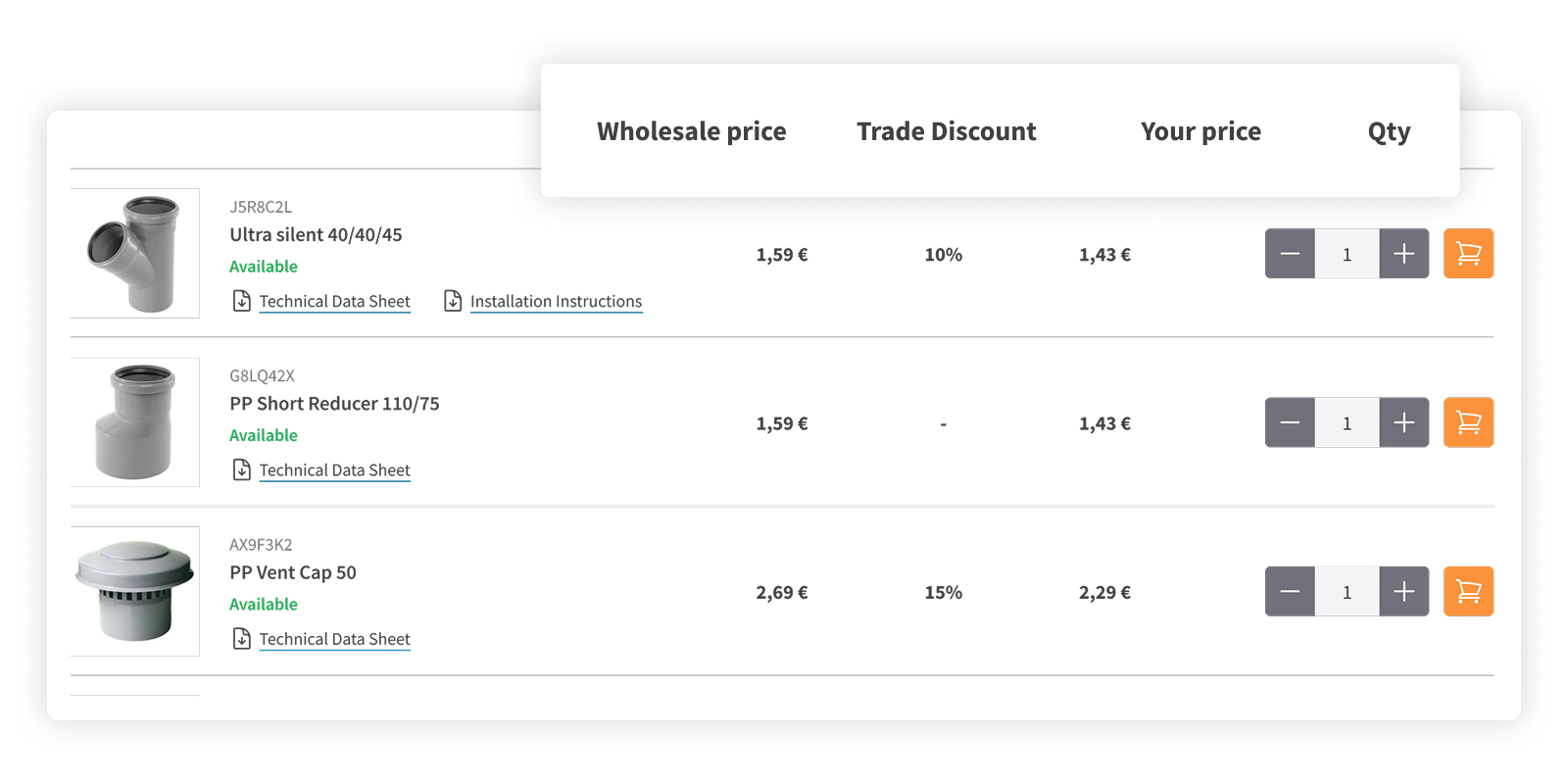The height and width of the screenshot is (784, 1568).
Task: Increase quantity for Ultra silent 40/40/45
Action: point(1403,254)
